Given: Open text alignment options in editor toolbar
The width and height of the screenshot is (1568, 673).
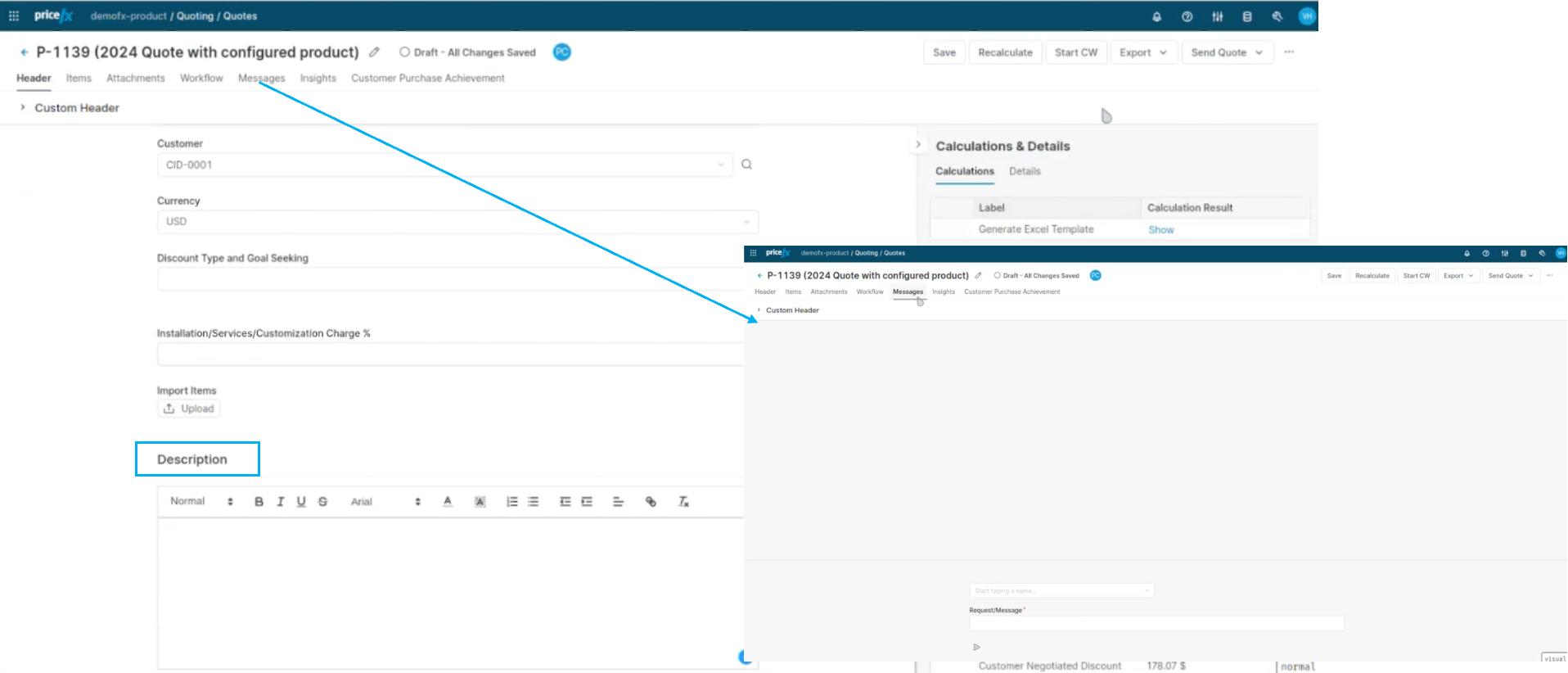Looking at the screenshot, I should [x=618, y=502].
